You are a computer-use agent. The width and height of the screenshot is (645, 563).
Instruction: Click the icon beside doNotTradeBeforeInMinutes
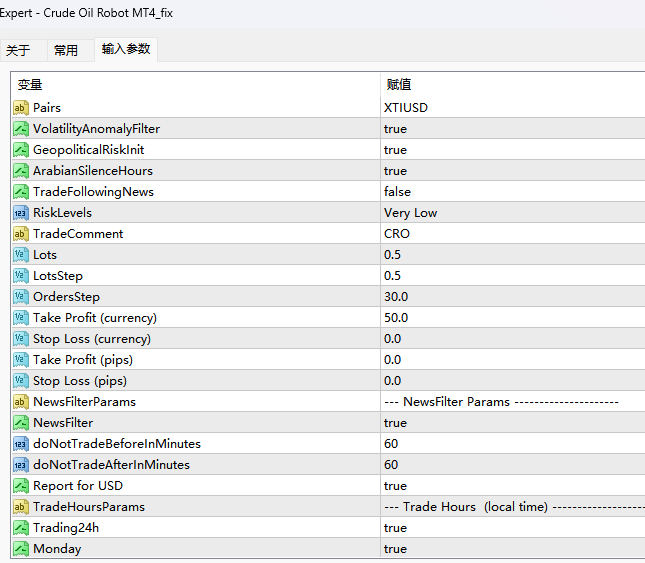pos(21,444)
